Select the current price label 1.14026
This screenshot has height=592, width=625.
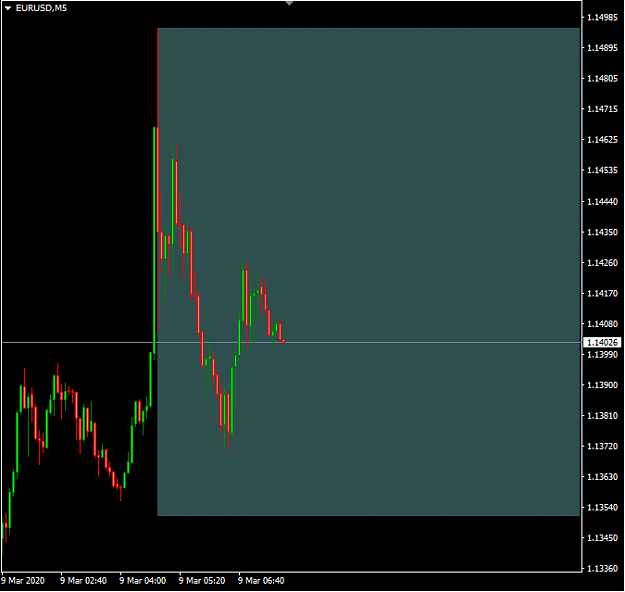point(602,342)
